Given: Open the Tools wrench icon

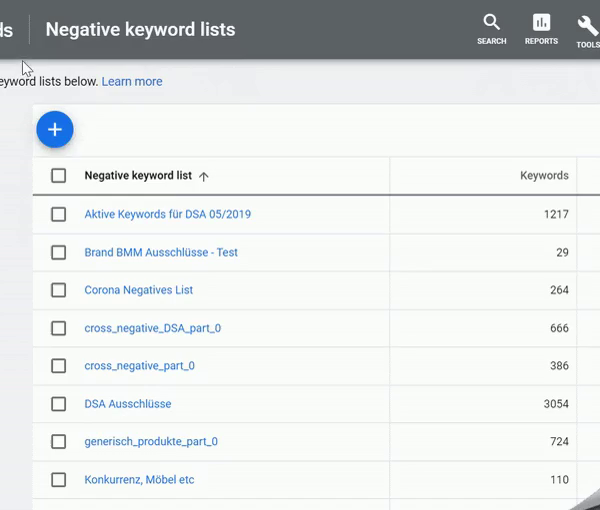Looking at the screenshot, I should [587, 26].
